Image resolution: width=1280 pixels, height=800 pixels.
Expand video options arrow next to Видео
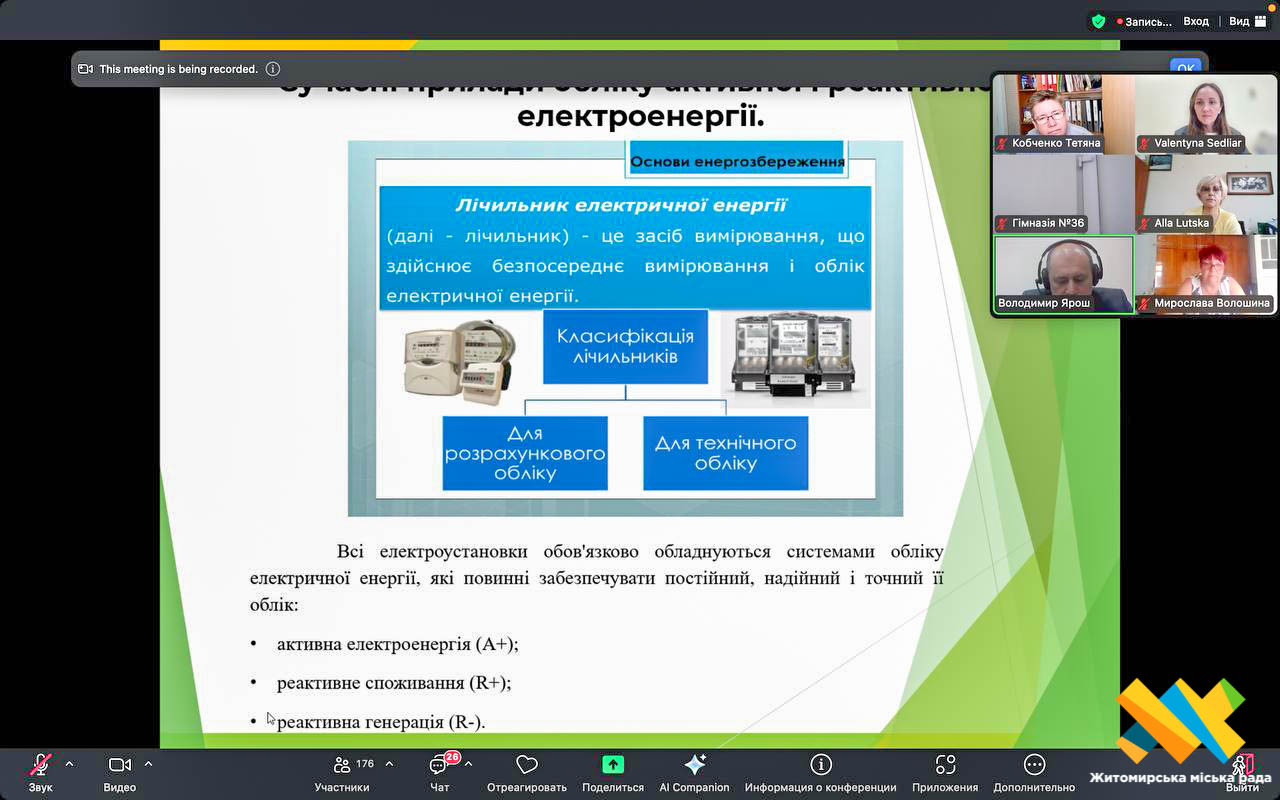point(148,764)
